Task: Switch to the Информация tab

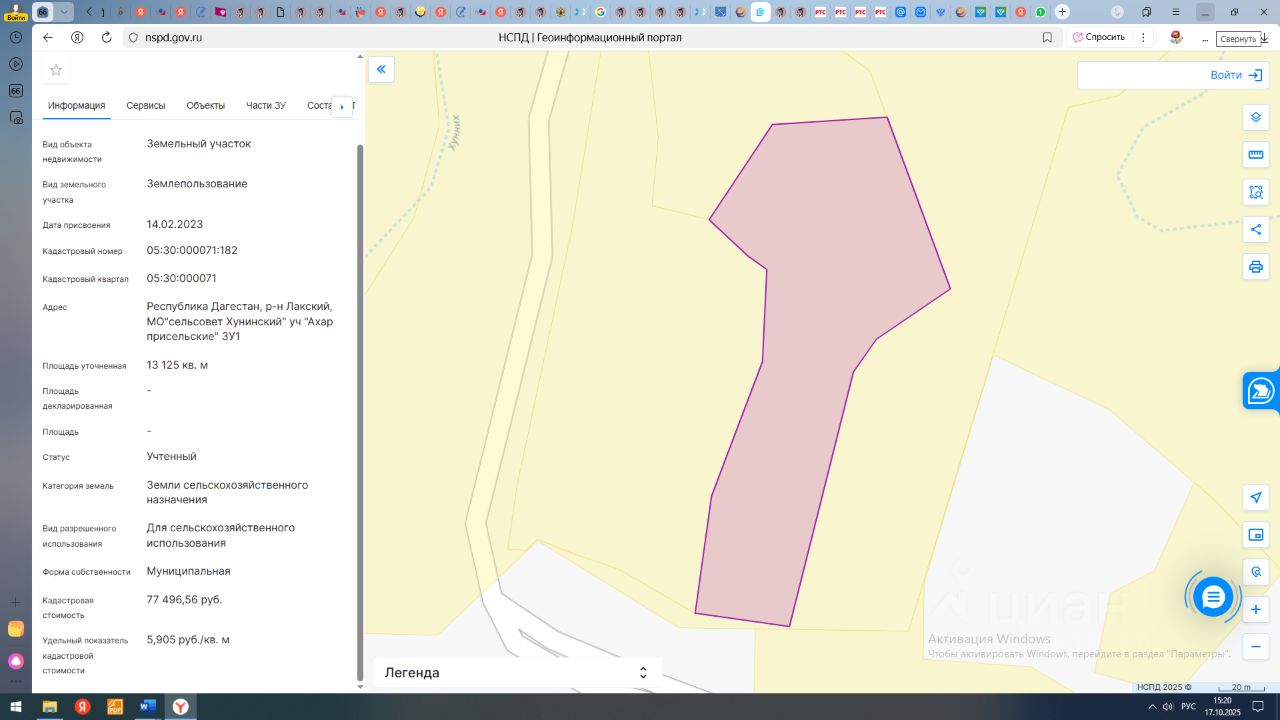Action: (76, 106)
